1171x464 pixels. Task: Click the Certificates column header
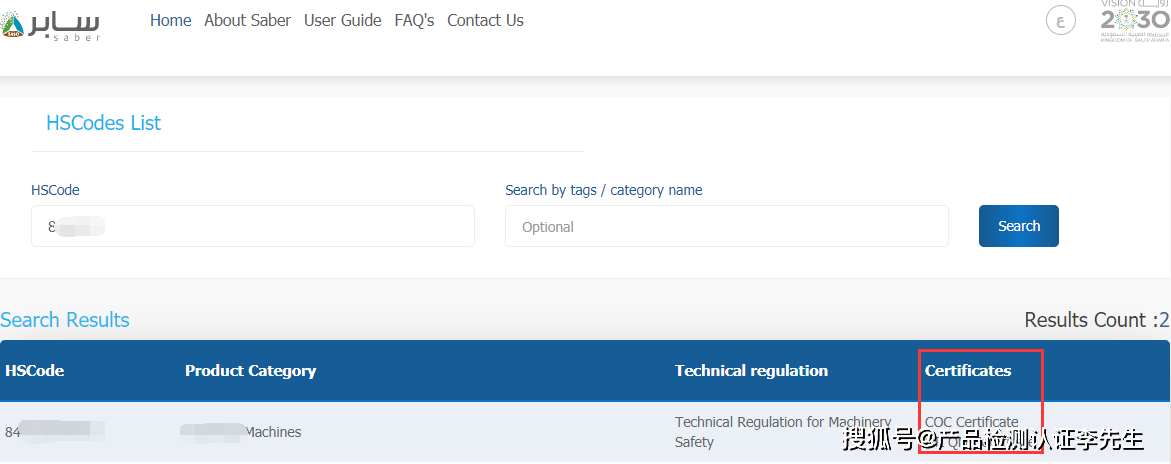pyautogui.click(x=968, y=371)
